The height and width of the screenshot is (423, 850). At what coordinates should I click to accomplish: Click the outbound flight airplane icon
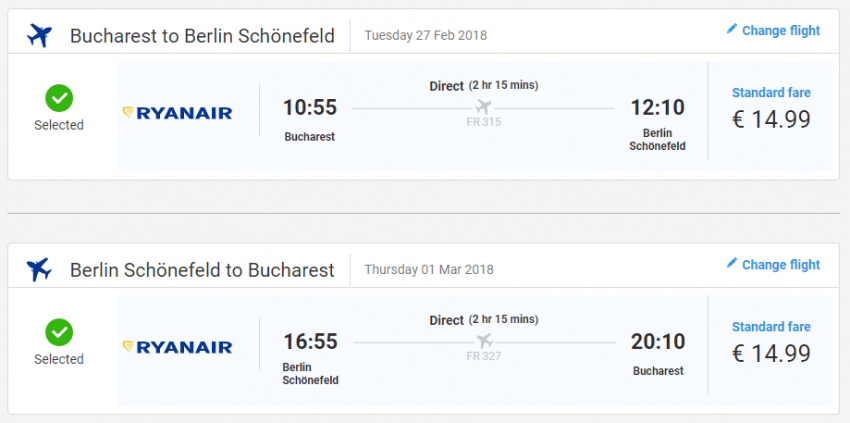click(39, 35)
